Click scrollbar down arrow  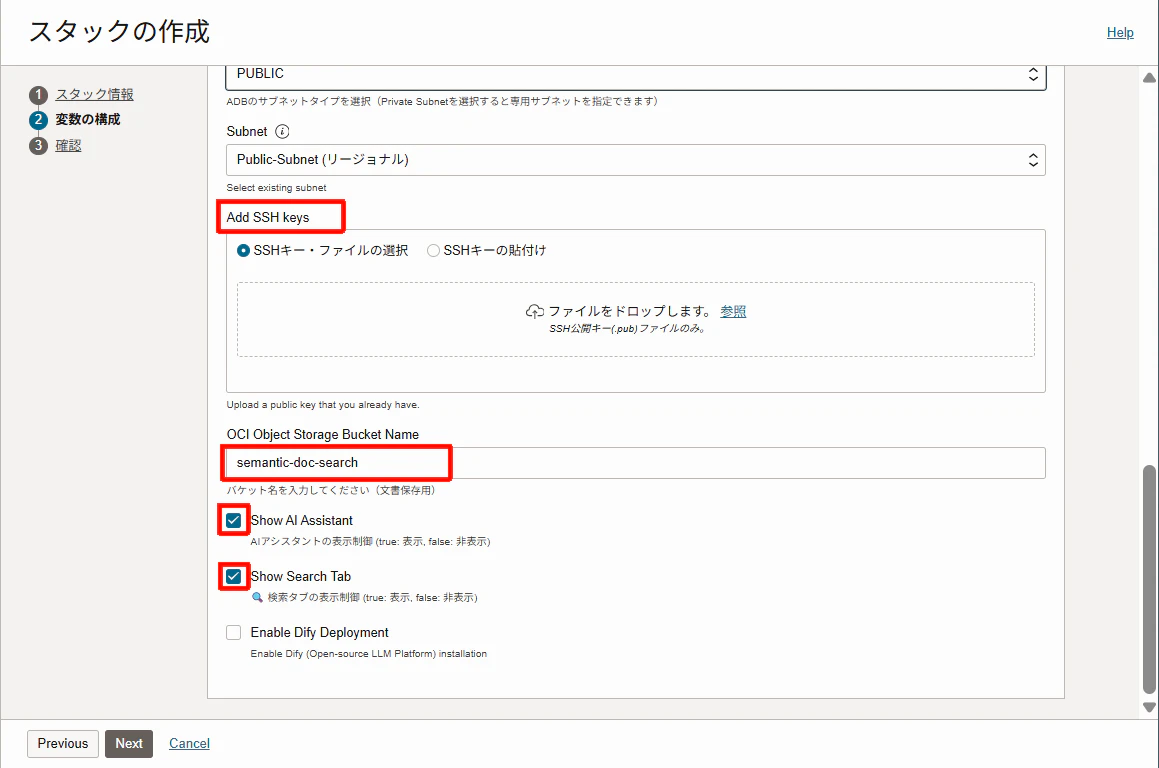1149,707
